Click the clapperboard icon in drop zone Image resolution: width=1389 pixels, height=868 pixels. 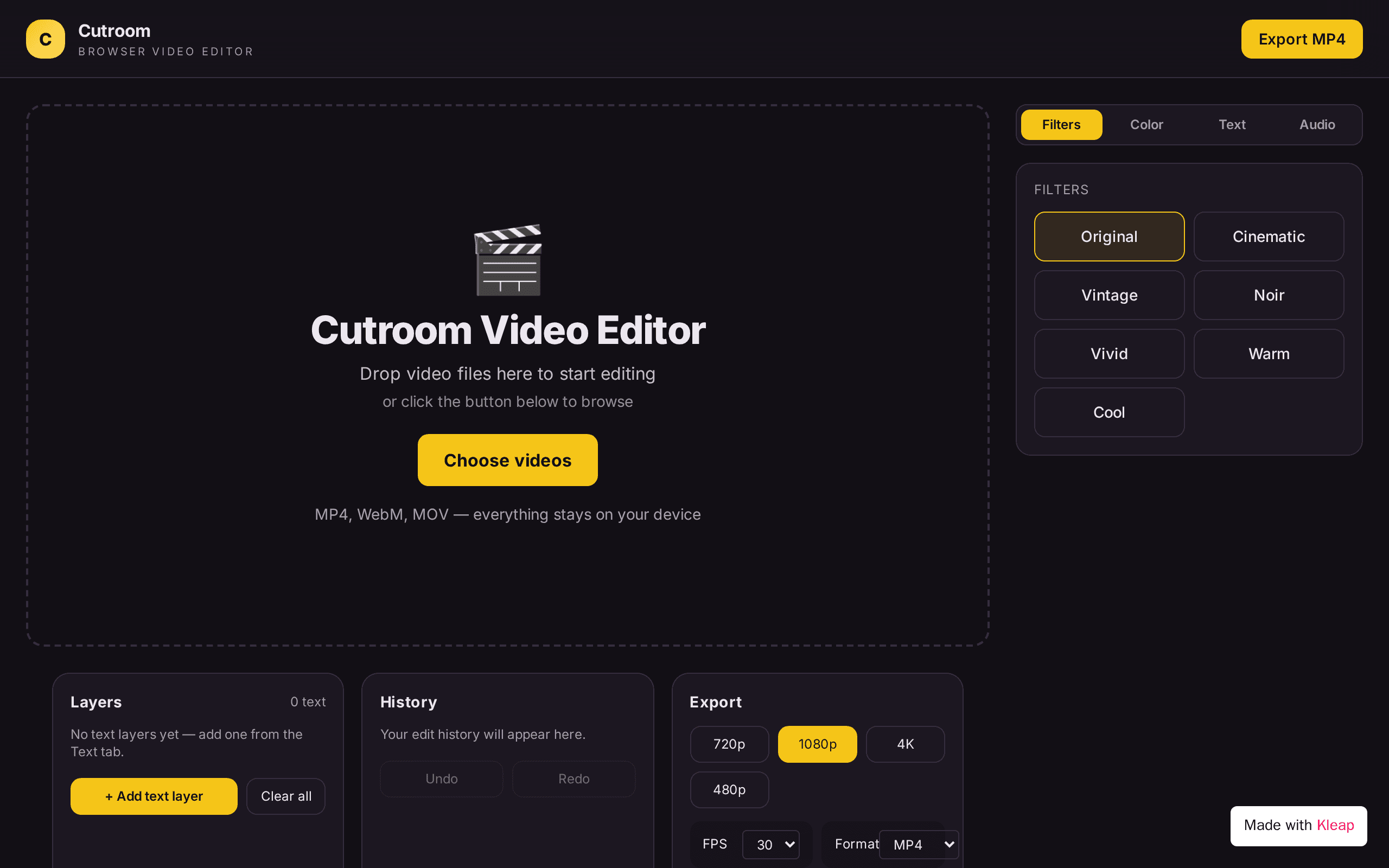coord(508,260)
